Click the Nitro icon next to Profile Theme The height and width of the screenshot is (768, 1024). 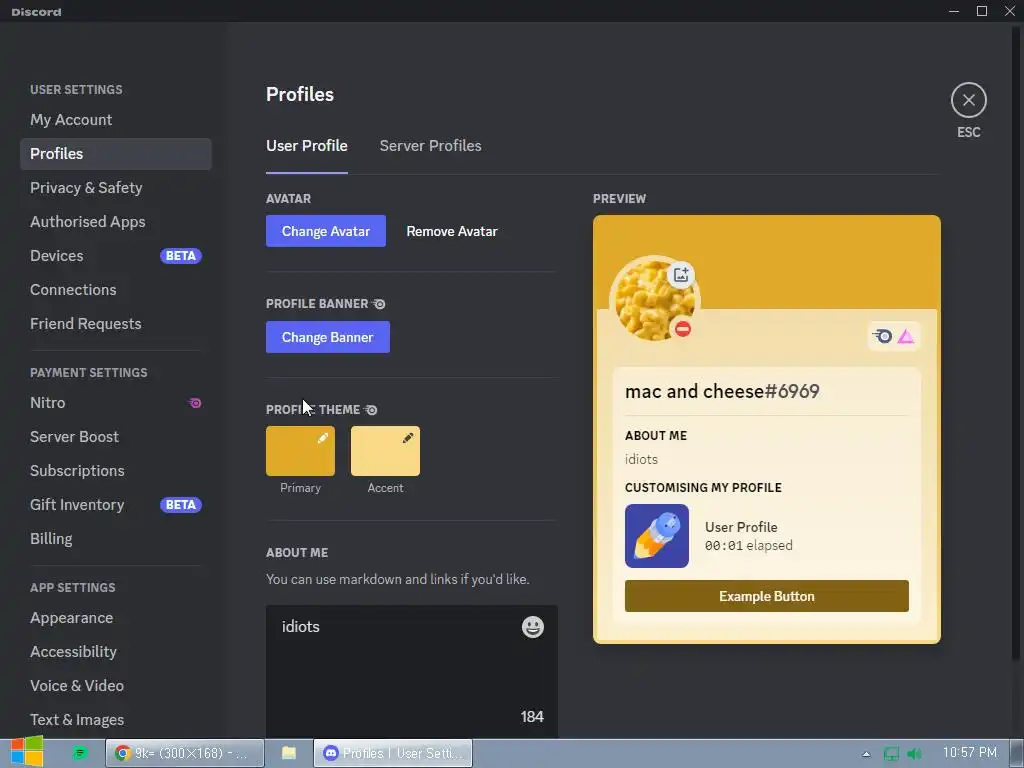371,409
